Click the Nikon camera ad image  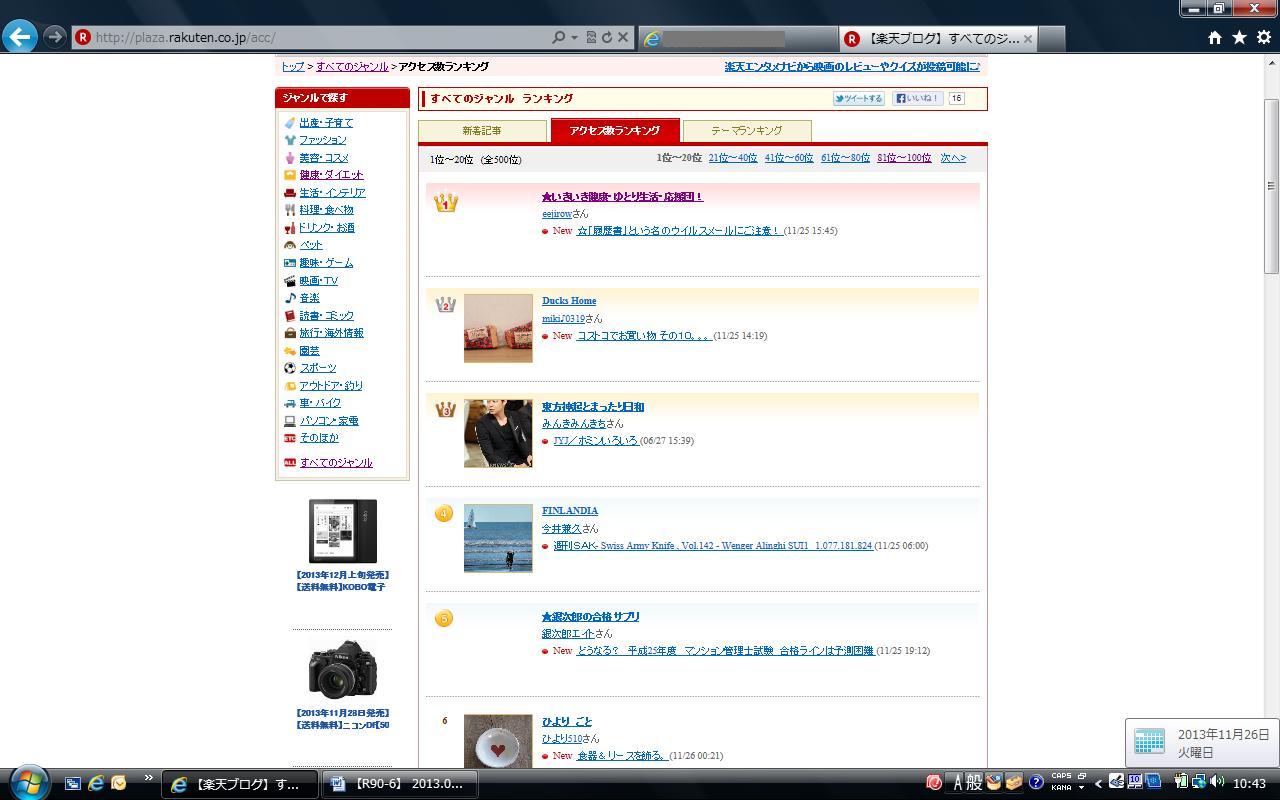point(342,669)
